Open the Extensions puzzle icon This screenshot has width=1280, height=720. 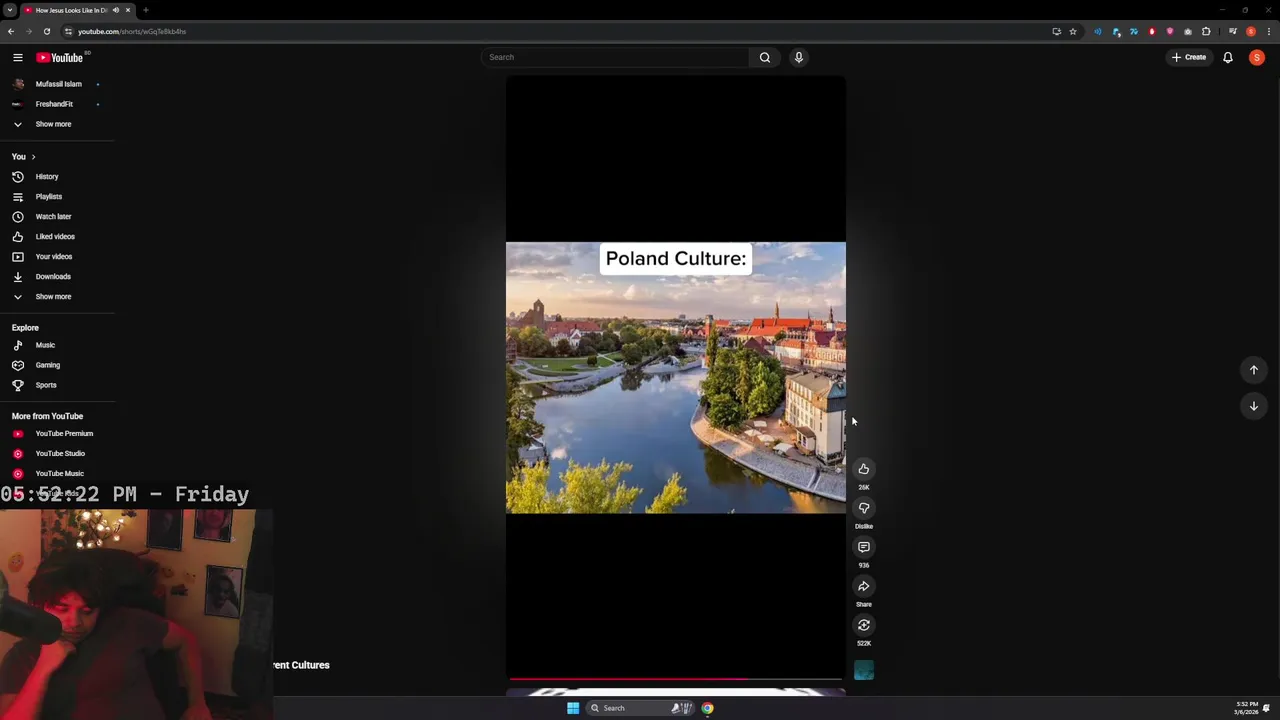click(x=1206, y=31)
